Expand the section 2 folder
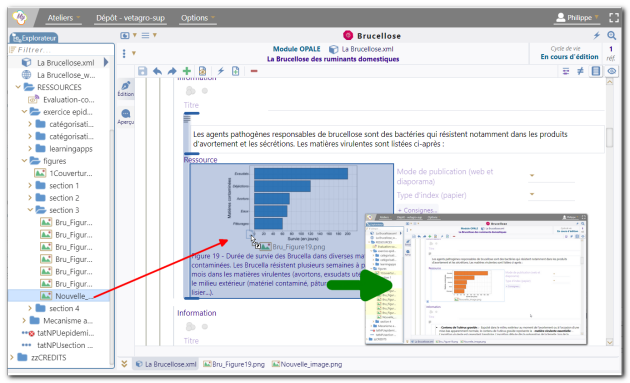Viewport: 630px width, 383px height. tap(30, 198)
